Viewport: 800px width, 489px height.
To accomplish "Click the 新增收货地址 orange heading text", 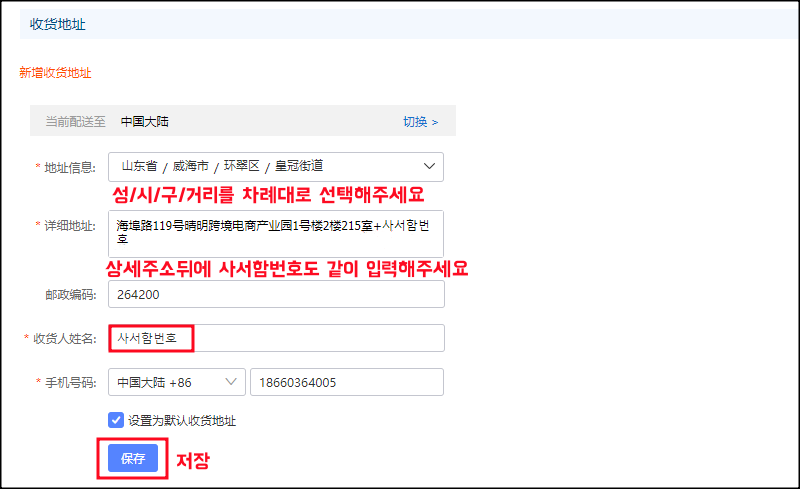I will (x=55, y=73).
